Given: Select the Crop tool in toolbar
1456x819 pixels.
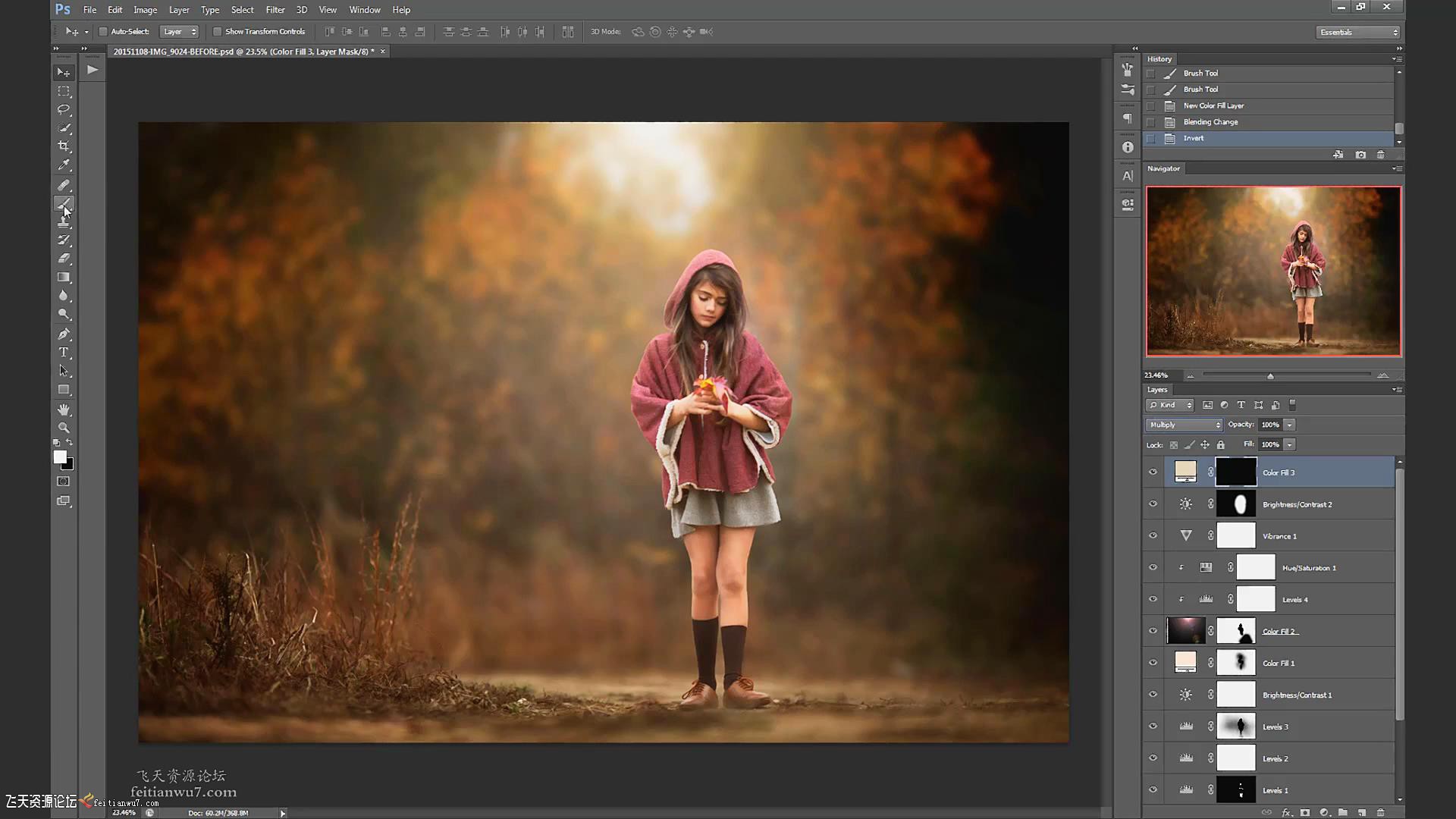Looking at the screenshot, I should point(64,146).
